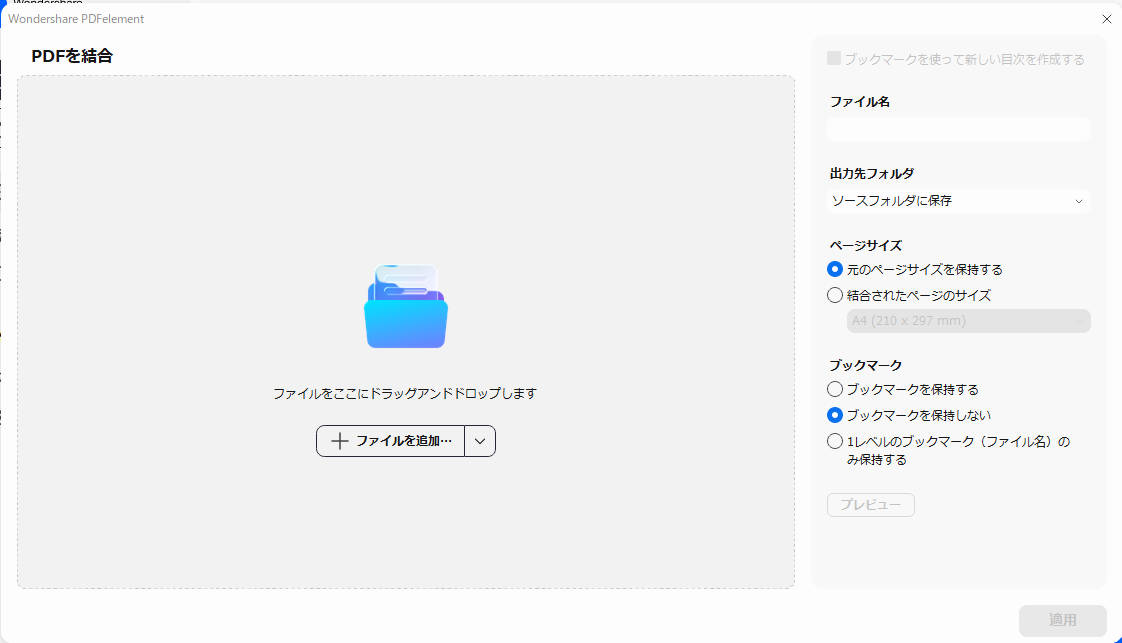Click the ファイル名 input field

[x=958, y=129]
